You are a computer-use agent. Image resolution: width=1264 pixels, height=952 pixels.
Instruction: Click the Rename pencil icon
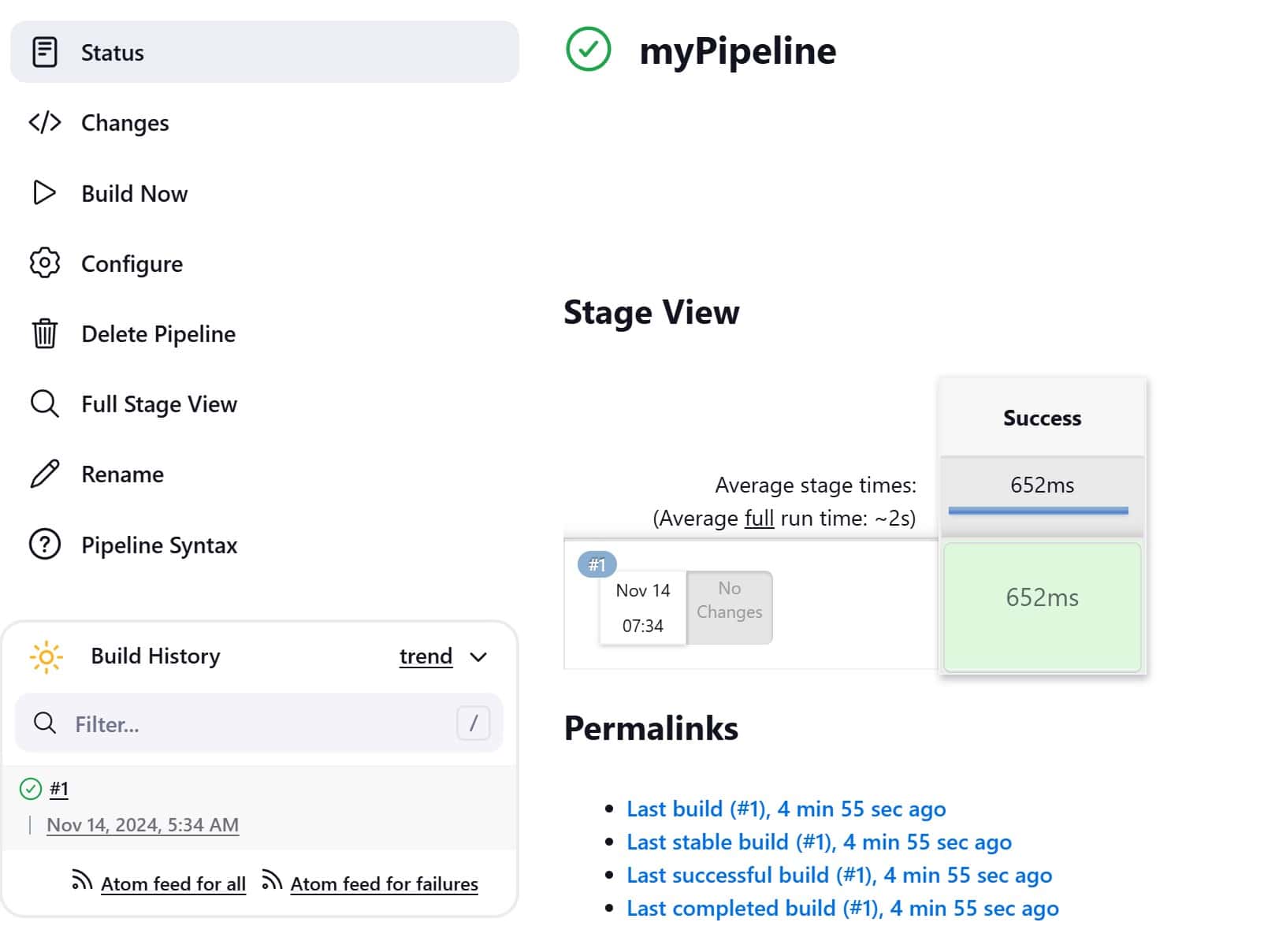pos(45,474)
